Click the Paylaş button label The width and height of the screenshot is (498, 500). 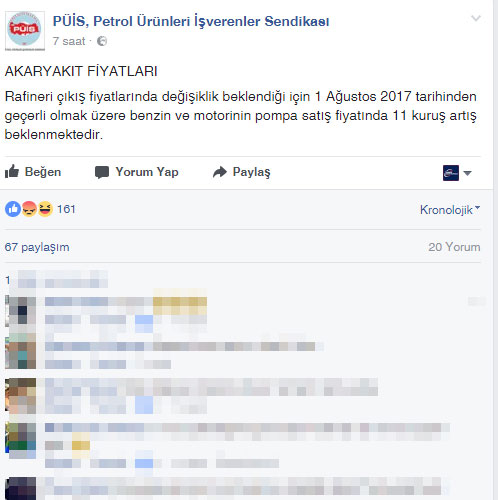click(251, 172)
